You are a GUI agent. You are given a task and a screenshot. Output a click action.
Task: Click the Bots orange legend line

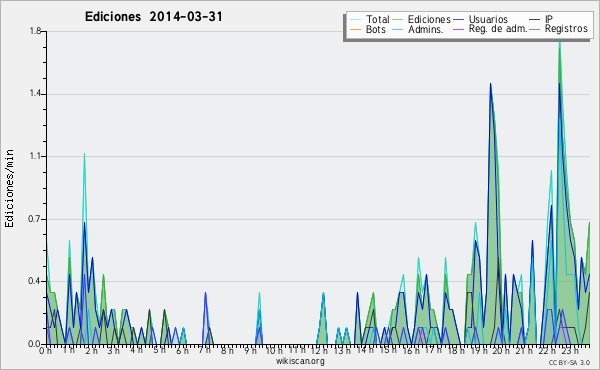355,29
